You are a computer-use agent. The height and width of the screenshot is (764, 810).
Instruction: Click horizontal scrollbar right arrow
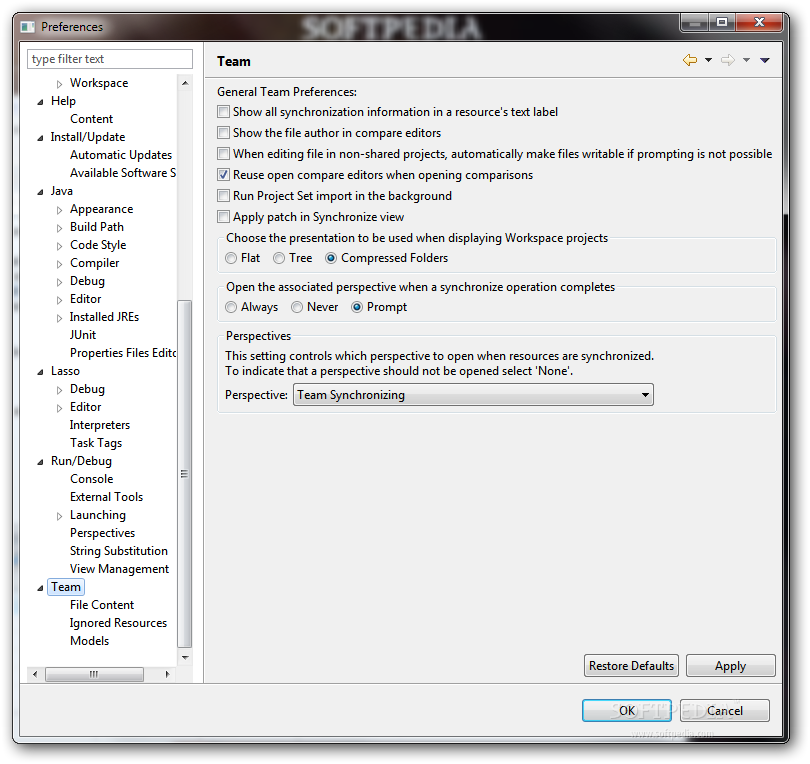tap(167, 674)
